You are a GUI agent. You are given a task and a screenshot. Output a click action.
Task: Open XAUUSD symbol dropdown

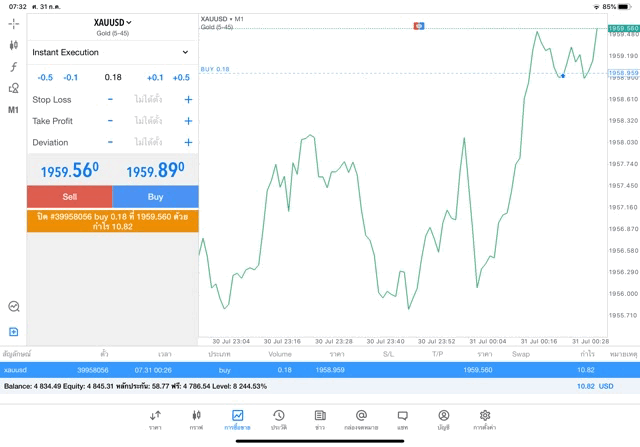coord(113,23)
